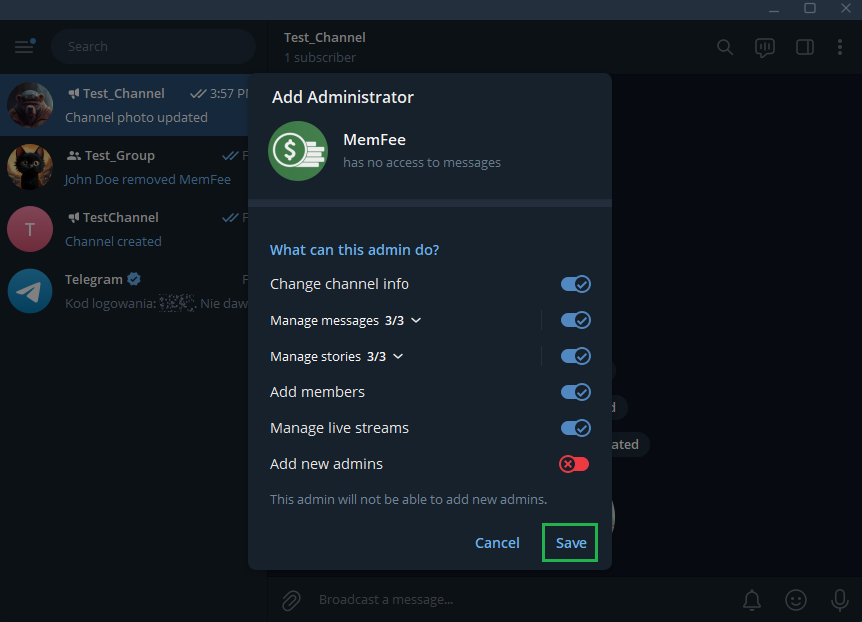
Task: Open Test_Group chat with cat avatar
Action: point(30,167)
